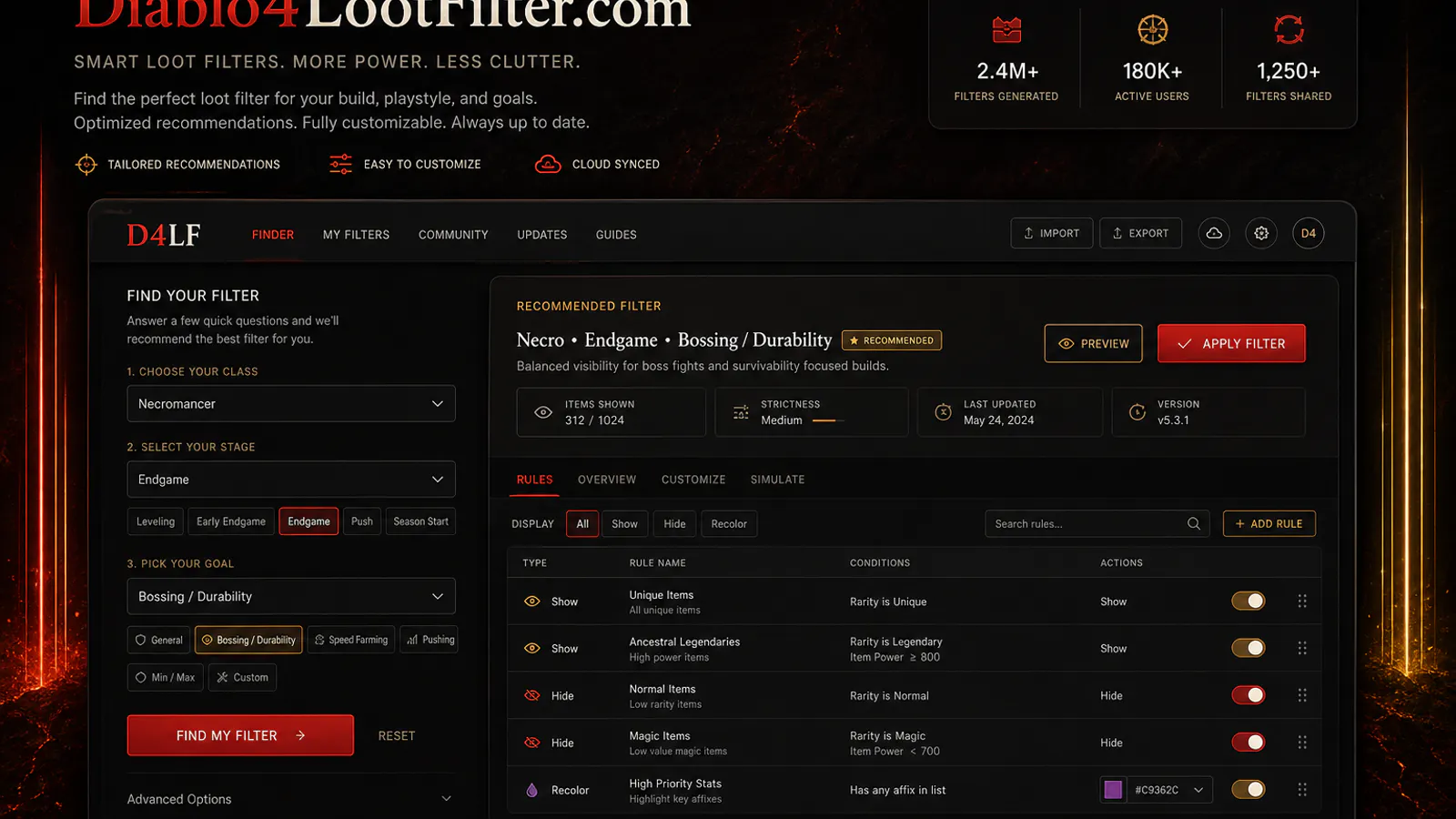This screenshot has width=1456, height=819.
Task: Toggle the Normal Items hide rule switch
Action: click(x=1249, y=696)
